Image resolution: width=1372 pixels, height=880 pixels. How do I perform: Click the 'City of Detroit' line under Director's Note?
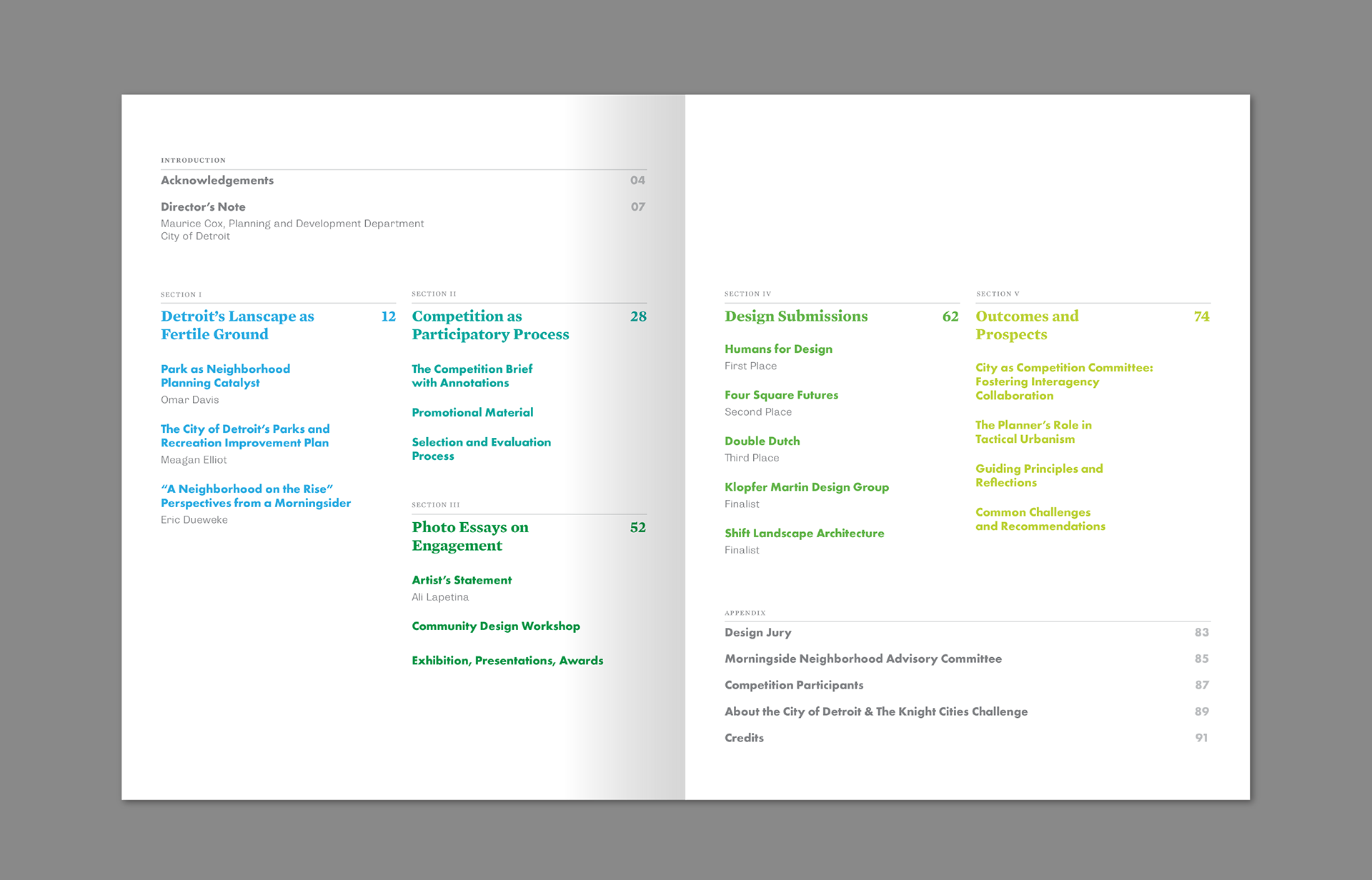(x=195, y=236)
